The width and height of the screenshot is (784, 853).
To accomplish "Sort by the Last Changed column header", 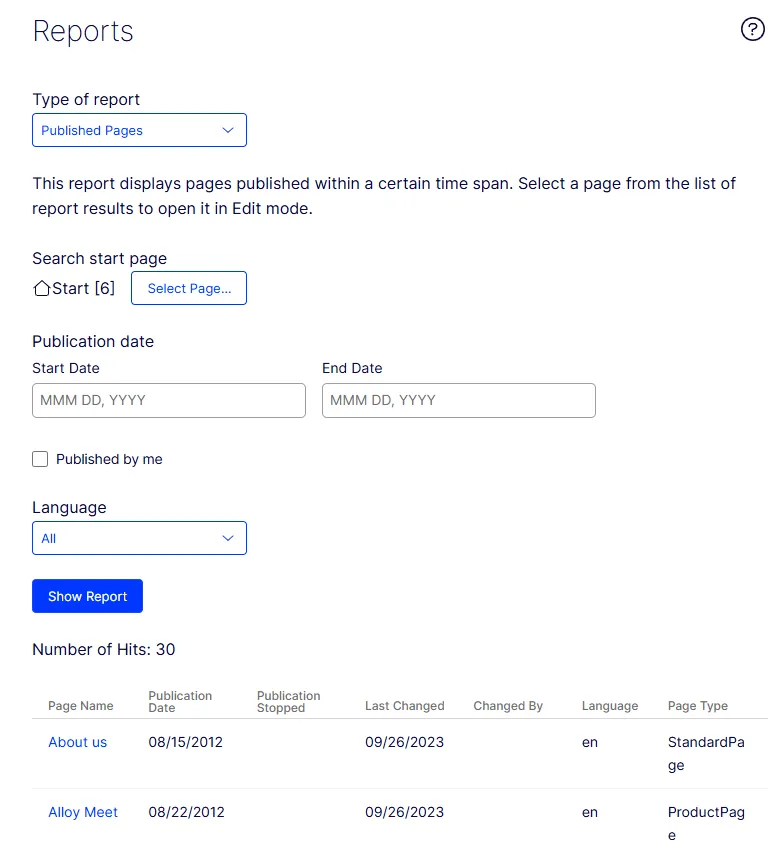I will click(x=405, y=706).
